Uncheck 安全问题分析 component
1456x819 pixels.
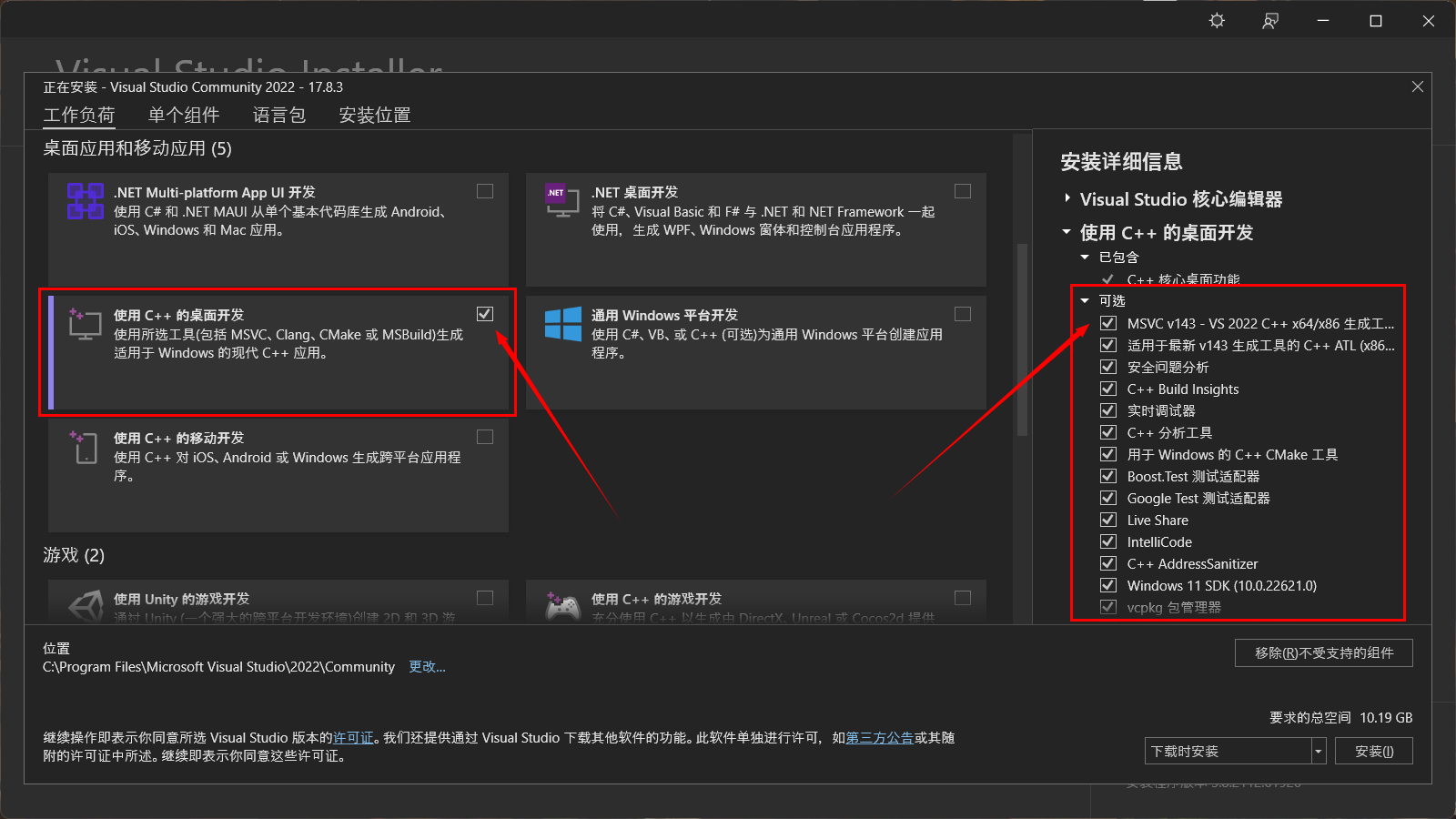pyautogui.click(x=1108, y=367)
